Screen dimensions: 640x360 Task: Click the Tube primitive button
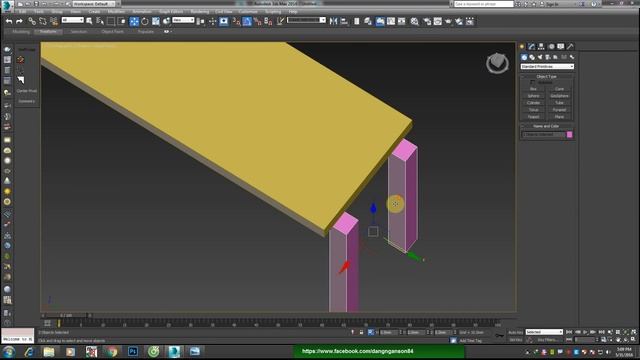pos(559,103)
